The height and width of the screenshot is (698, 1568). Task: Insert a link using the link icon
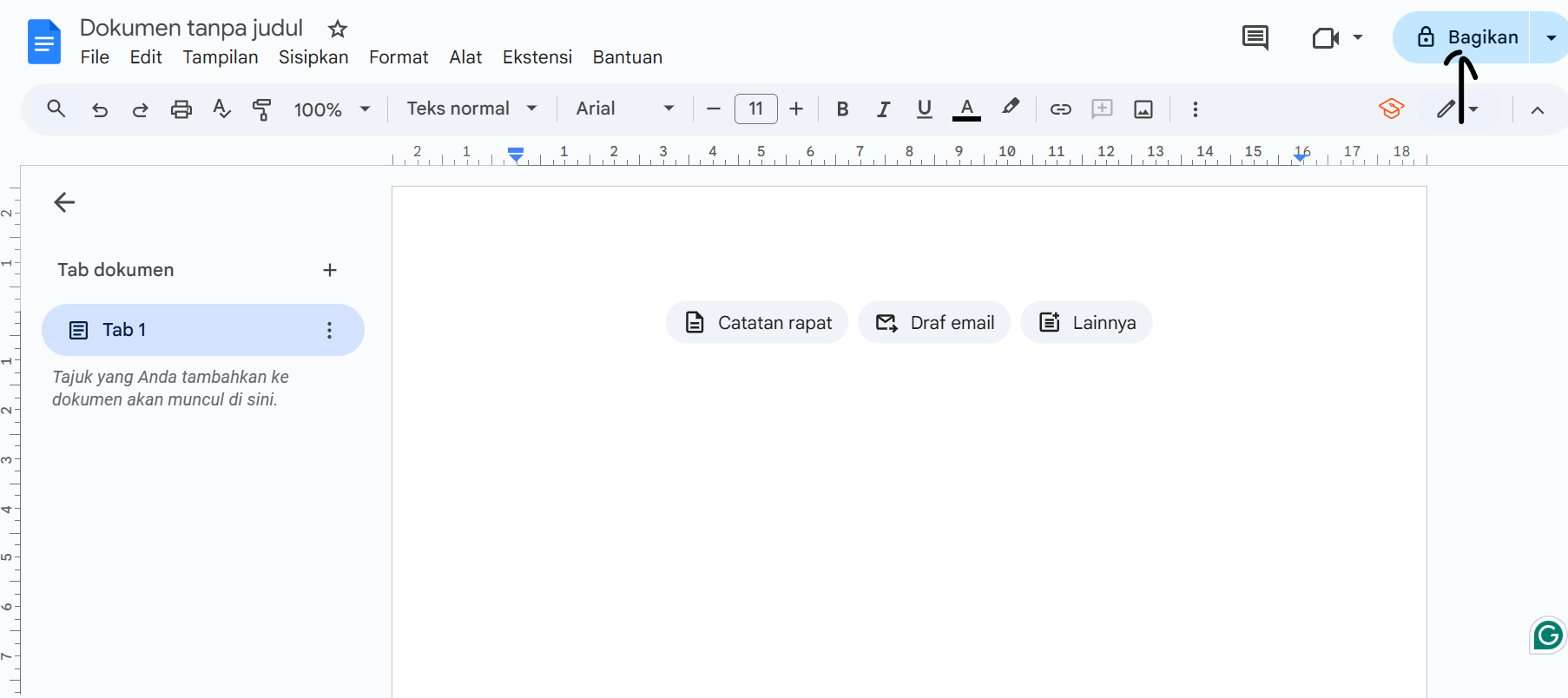click(1060, 109)
